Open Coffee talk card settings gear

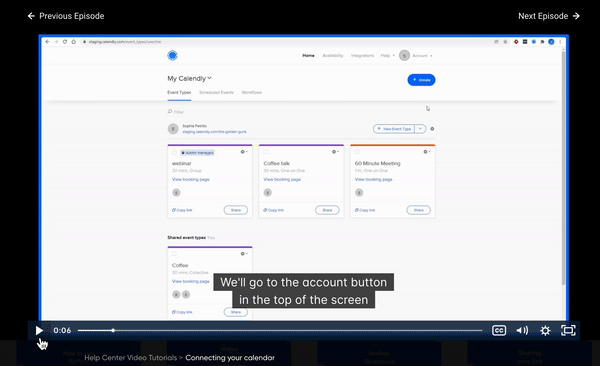click(335, 152)
